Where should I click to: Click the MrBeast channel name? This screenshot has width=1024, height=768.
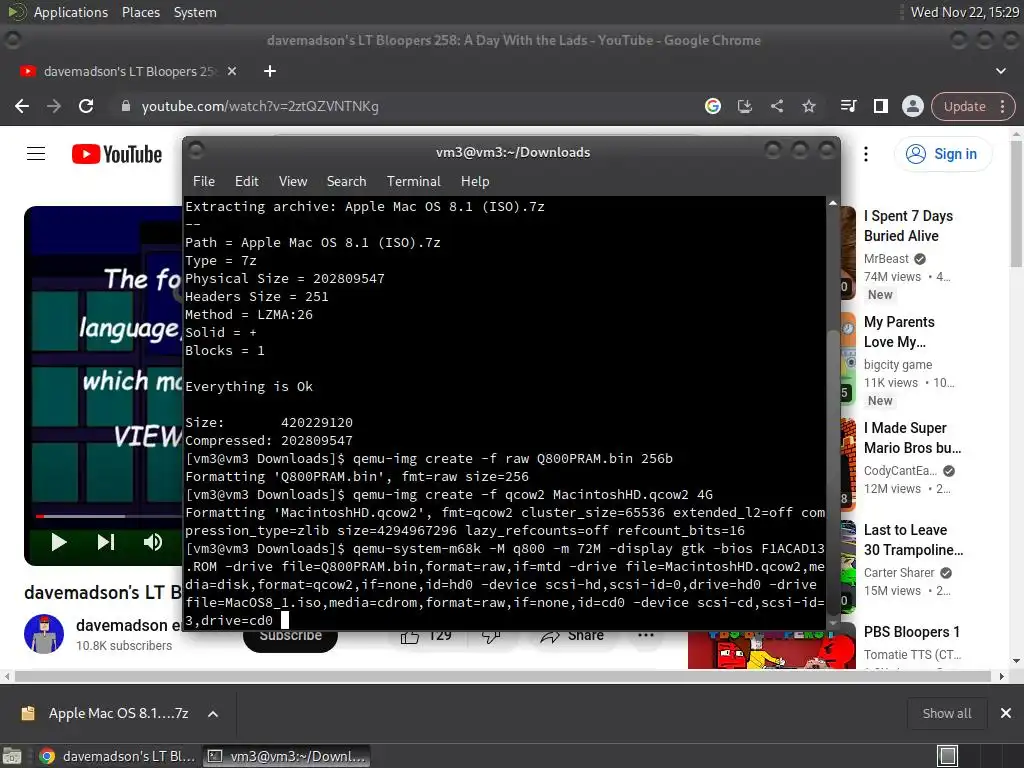(886, 259)
